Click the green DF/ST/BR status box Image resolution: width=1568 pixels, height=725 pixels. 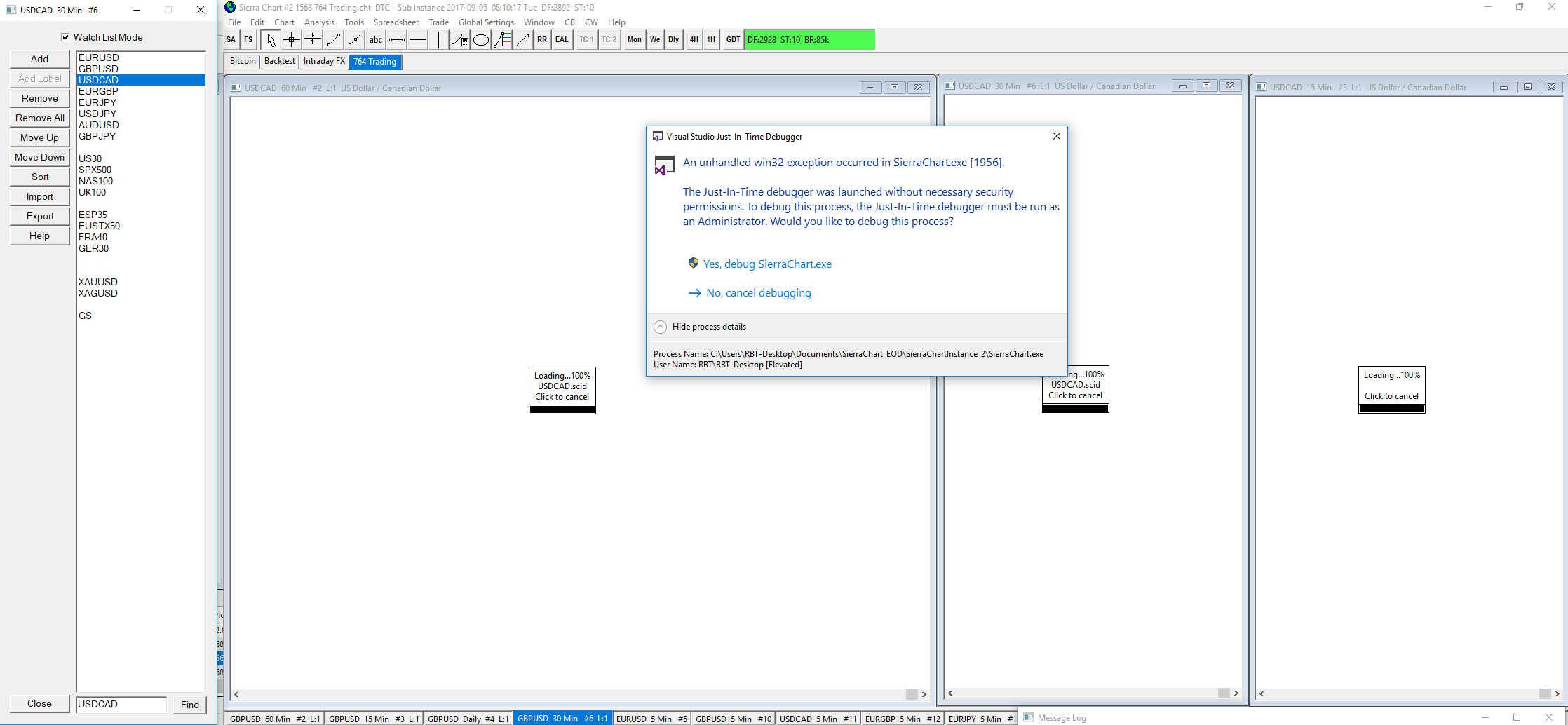pyautogui.click(x=810, y=40)
